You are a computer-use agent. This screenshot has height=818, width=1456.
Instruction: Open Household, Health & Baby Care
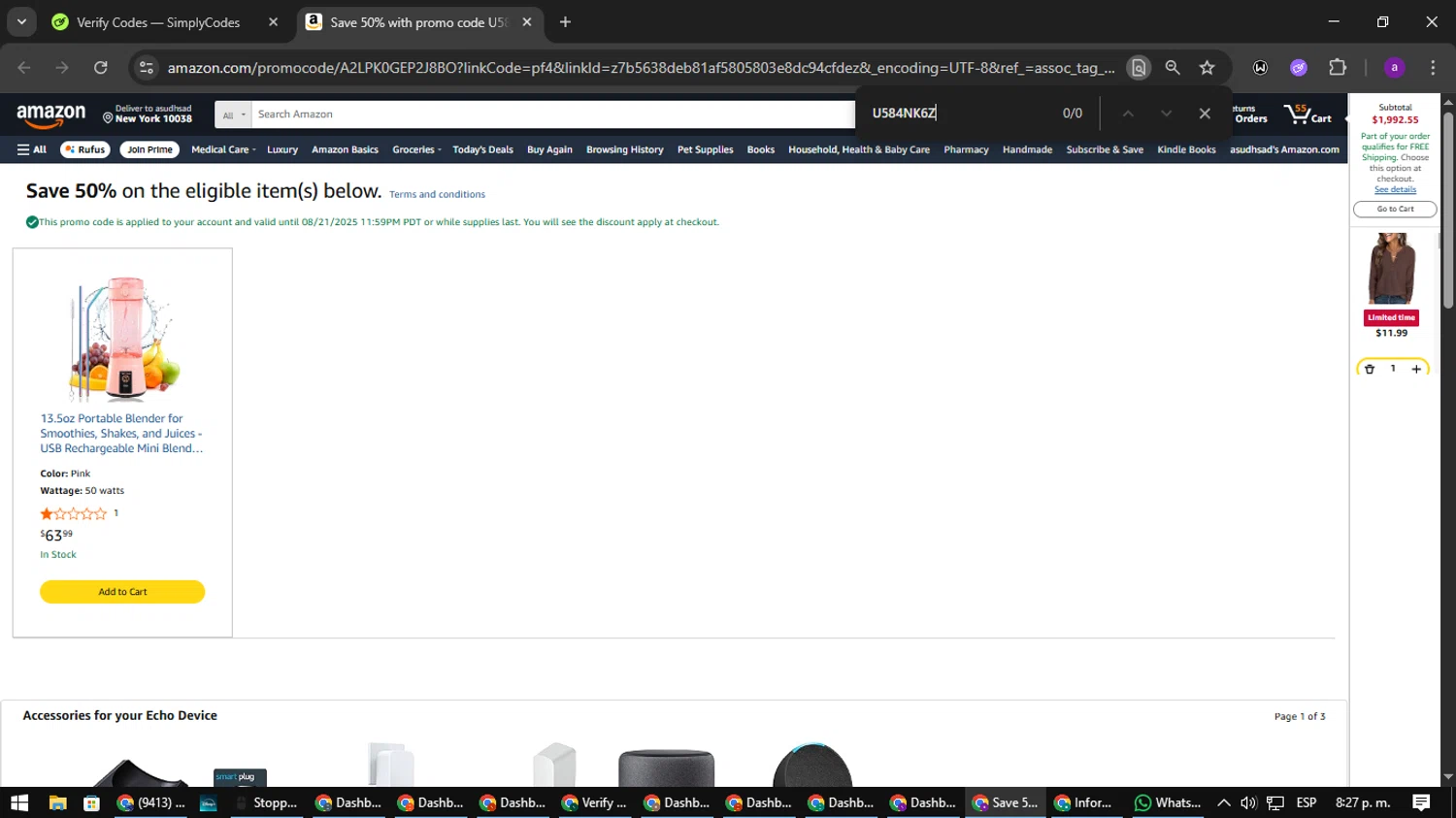pos(858,149)
